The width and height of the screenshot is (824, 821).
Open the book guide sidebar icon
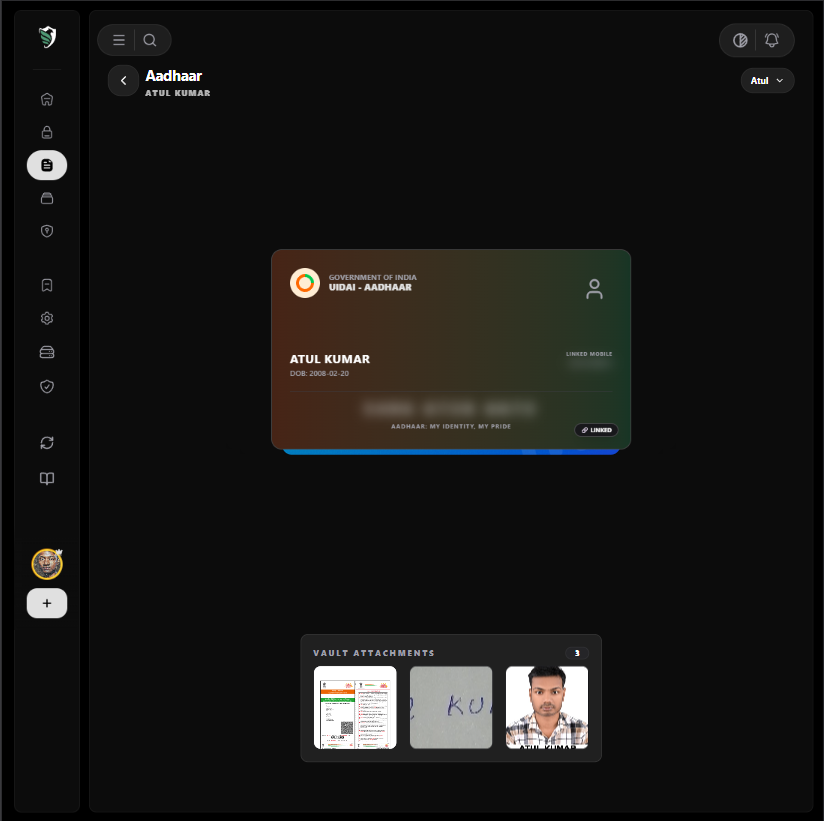coord(47,478)
